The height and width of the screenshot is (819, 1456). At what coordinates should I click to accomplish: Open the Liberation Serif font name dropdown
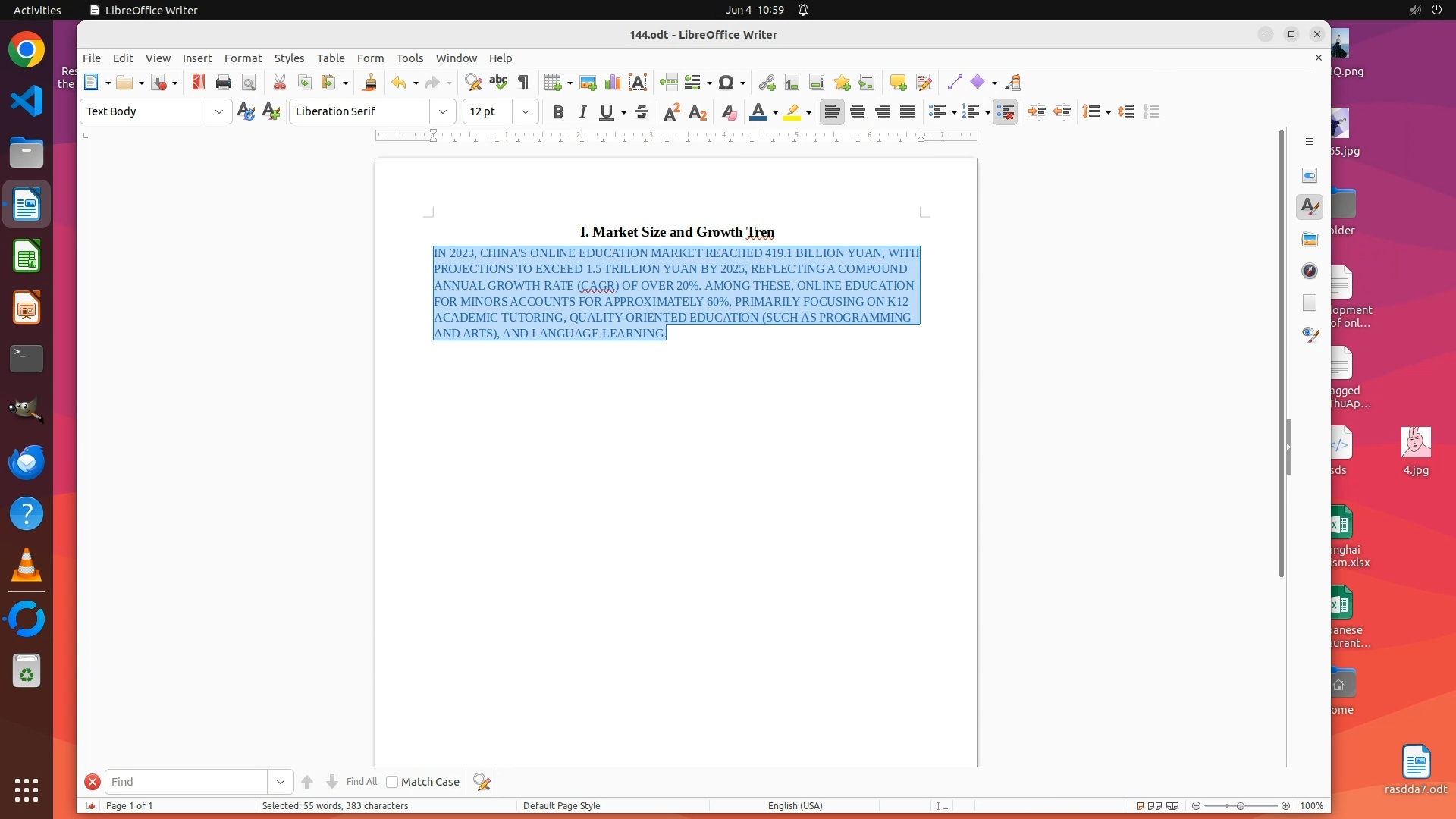[443, 111]
